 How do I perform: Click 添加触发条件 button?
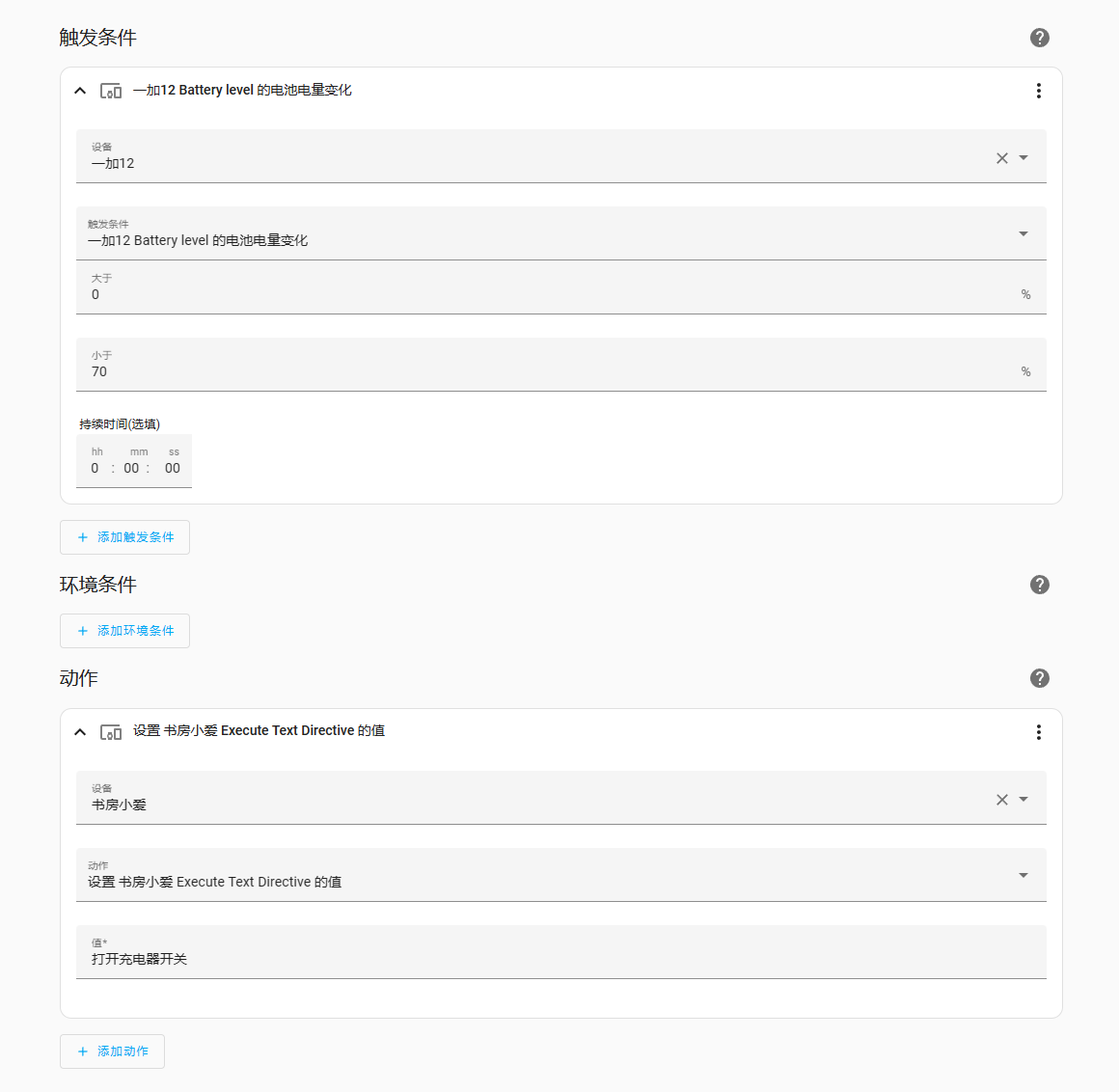coord(124,536)
